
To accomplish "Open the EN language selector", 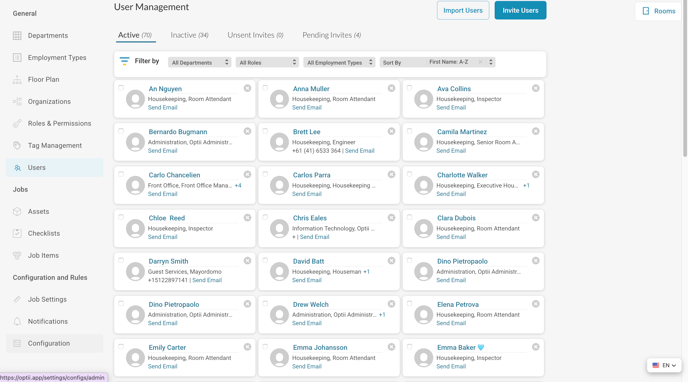I will 664,365.
